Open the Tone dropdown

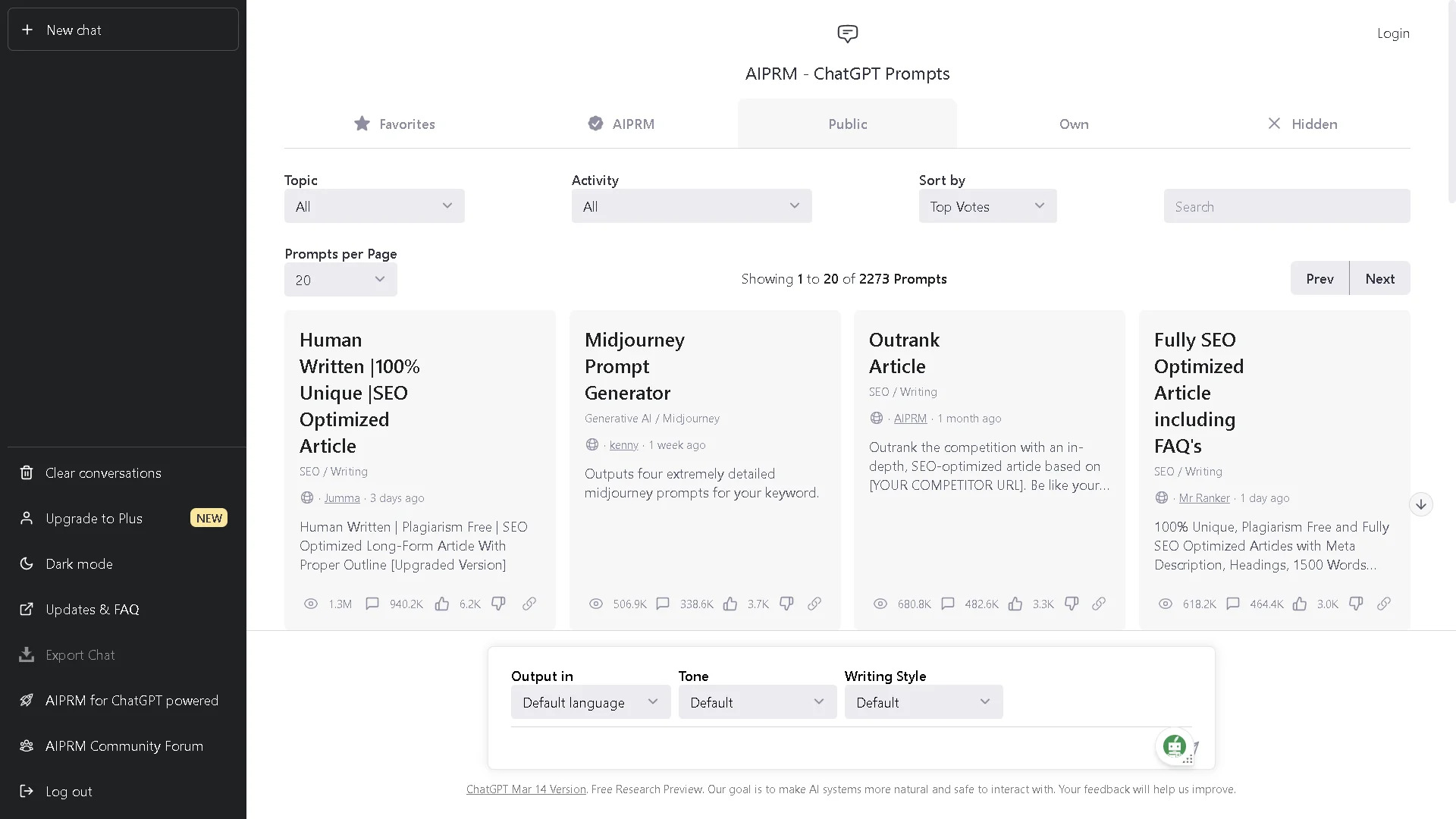click(x=758, y=702)
